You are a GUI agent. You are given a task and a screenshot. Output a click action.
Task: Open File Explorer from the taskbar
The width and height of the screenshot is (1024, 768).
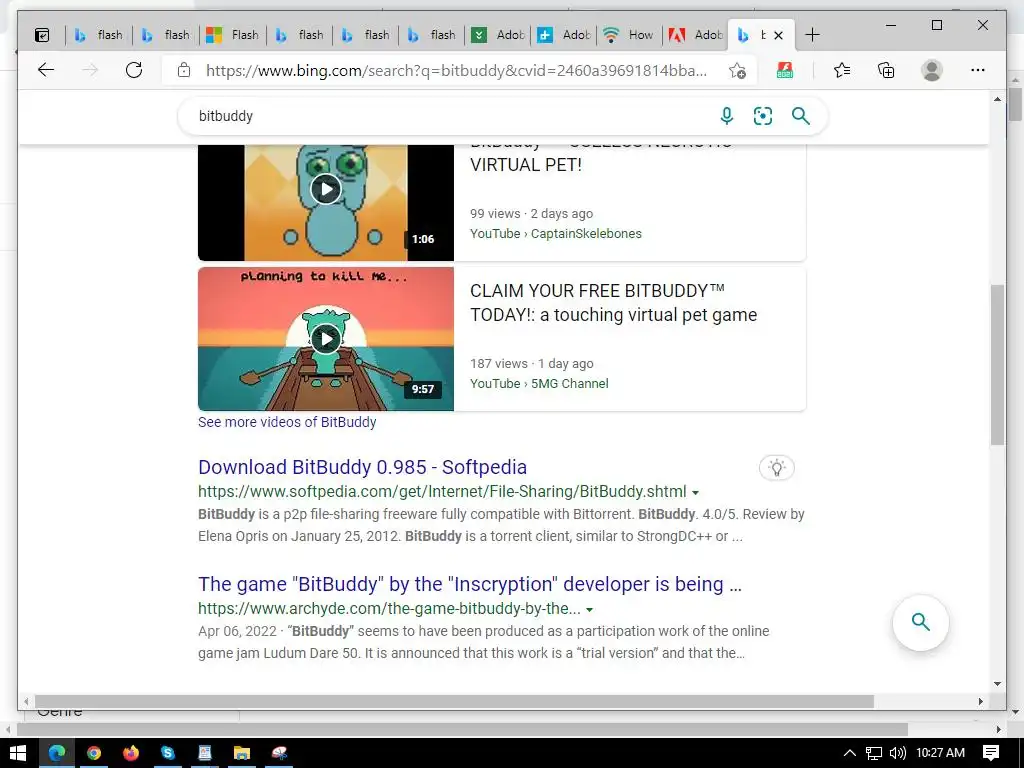coord(242,753)
